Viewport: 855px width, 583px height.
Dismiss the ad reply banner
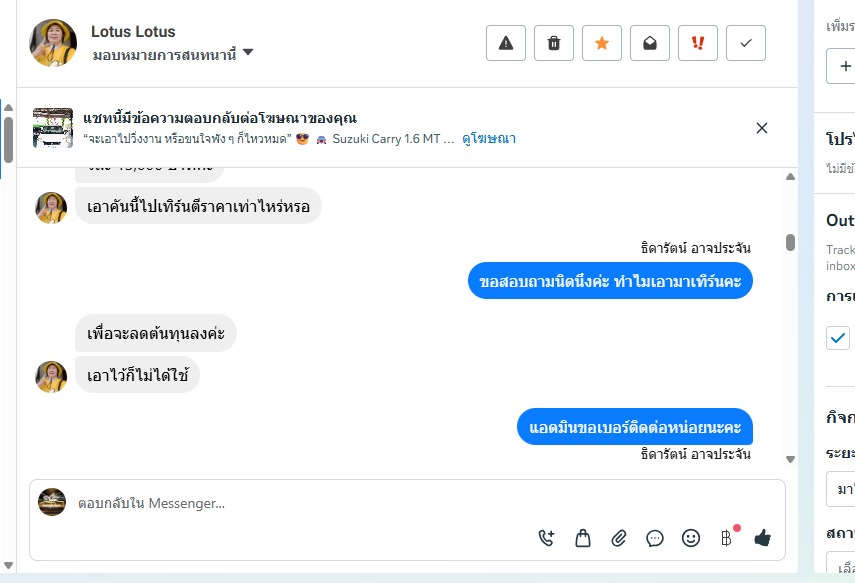762,128
